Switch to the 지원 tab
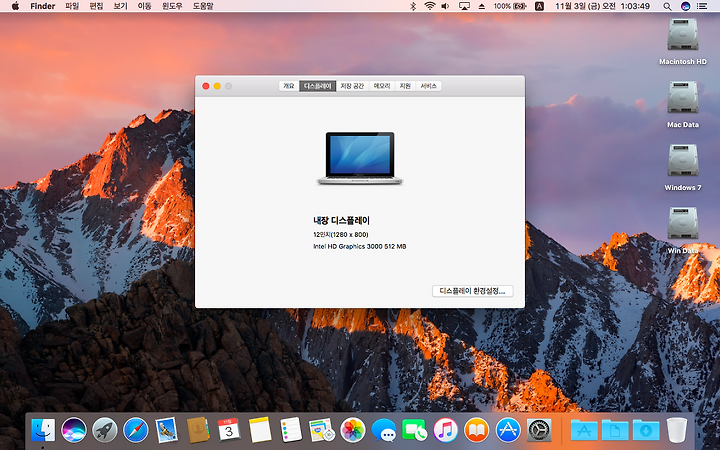Image resolution: width=720 pixels, height=450 pixels. [405, 86]
